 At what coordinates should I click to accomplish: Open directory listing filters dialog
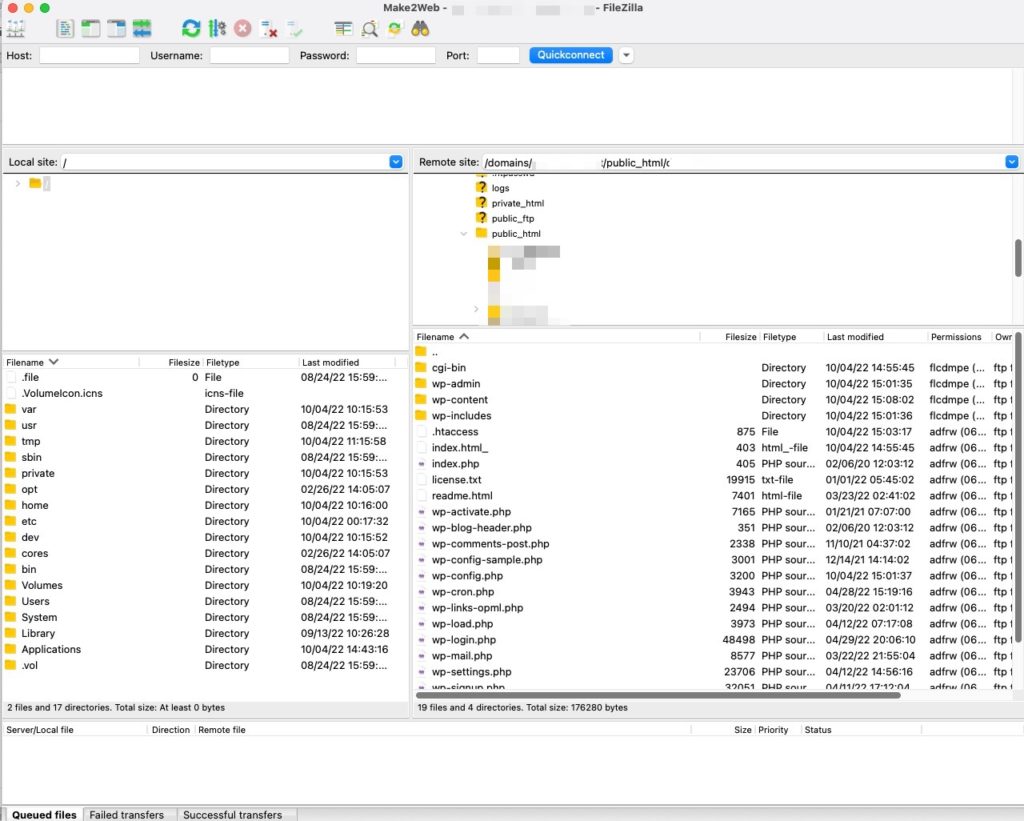(343, 29)
